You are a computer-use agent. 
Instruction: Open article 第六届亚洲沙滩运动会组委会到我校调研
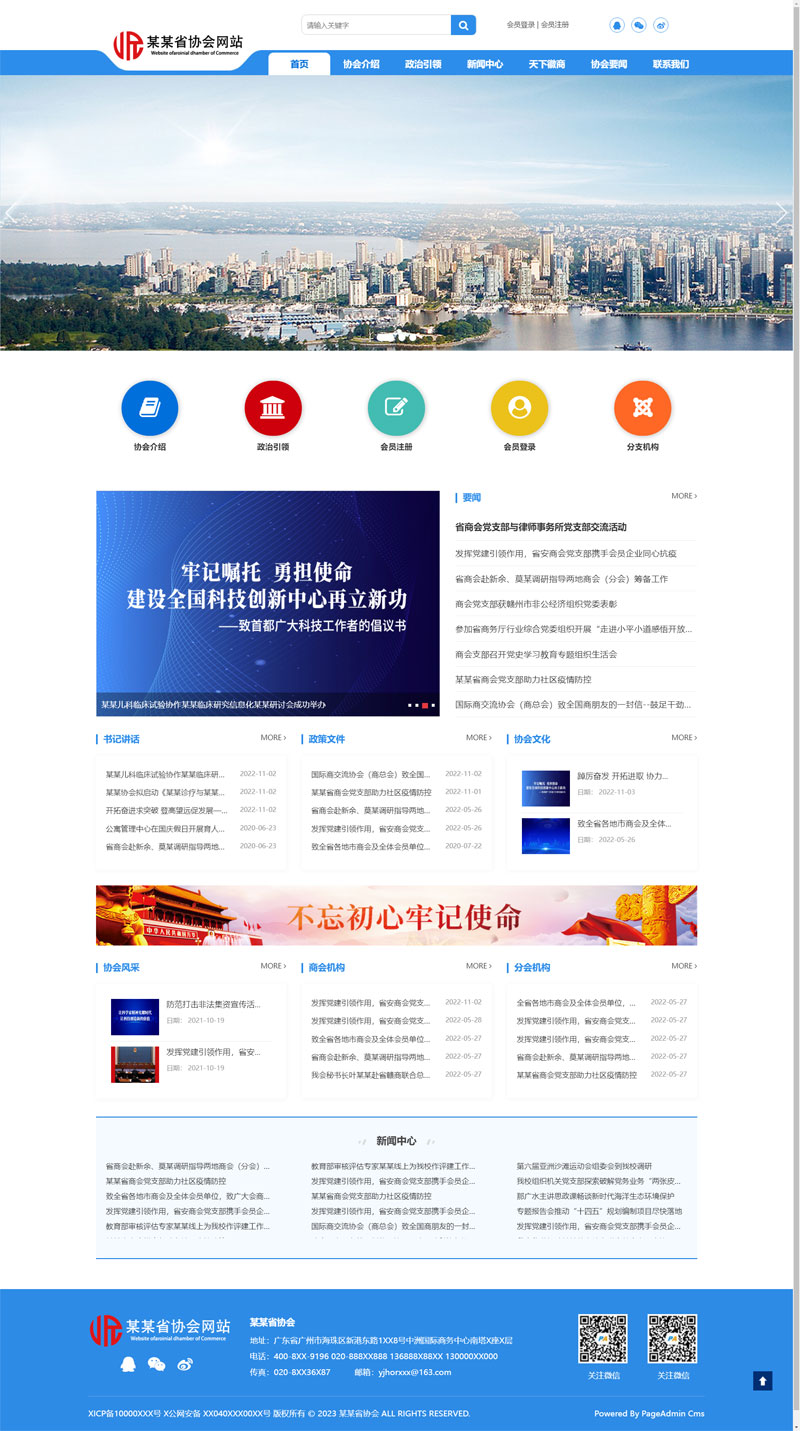(584, 1166)
